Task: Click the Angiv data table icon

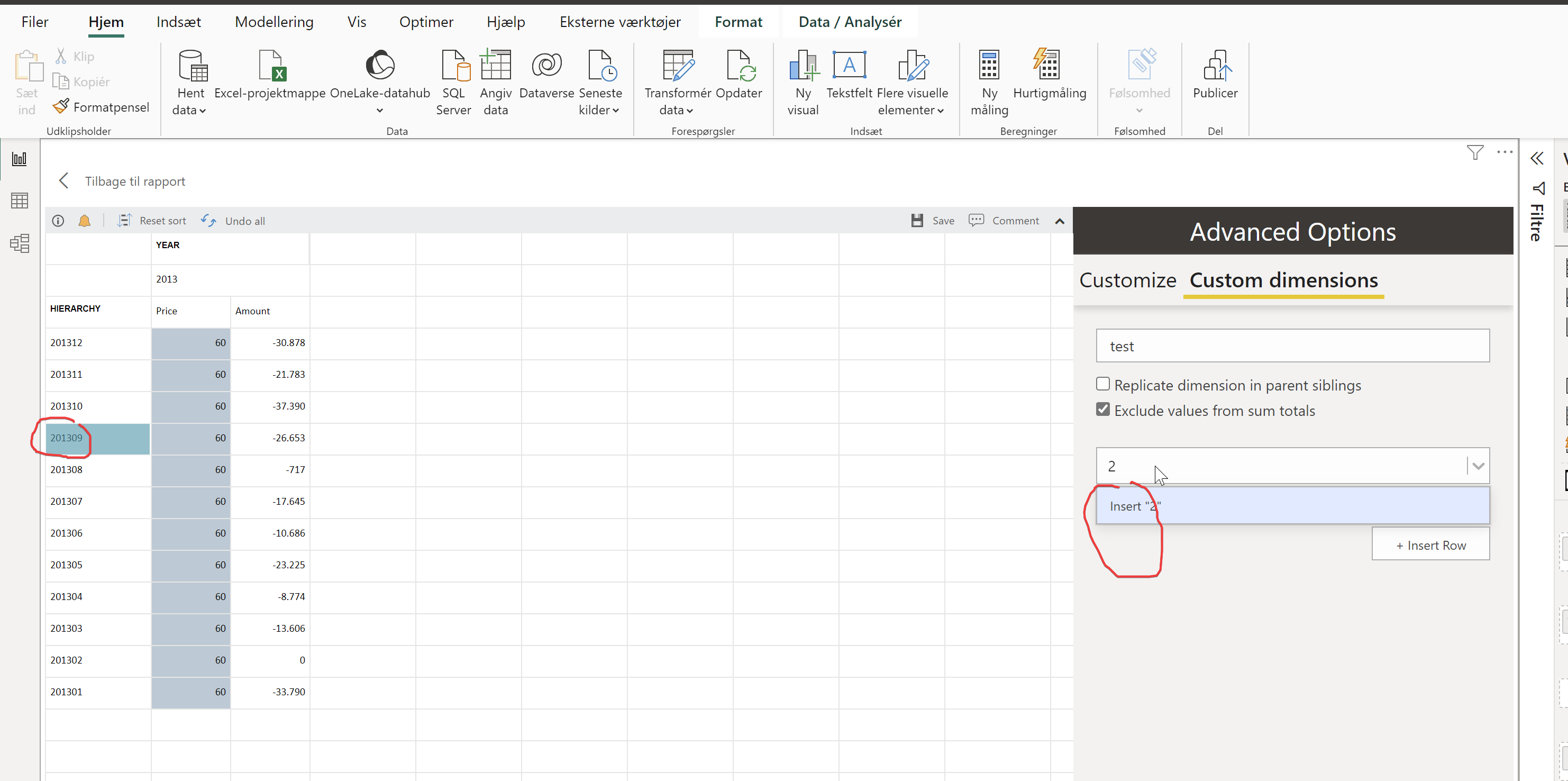Action: point(496,66)
